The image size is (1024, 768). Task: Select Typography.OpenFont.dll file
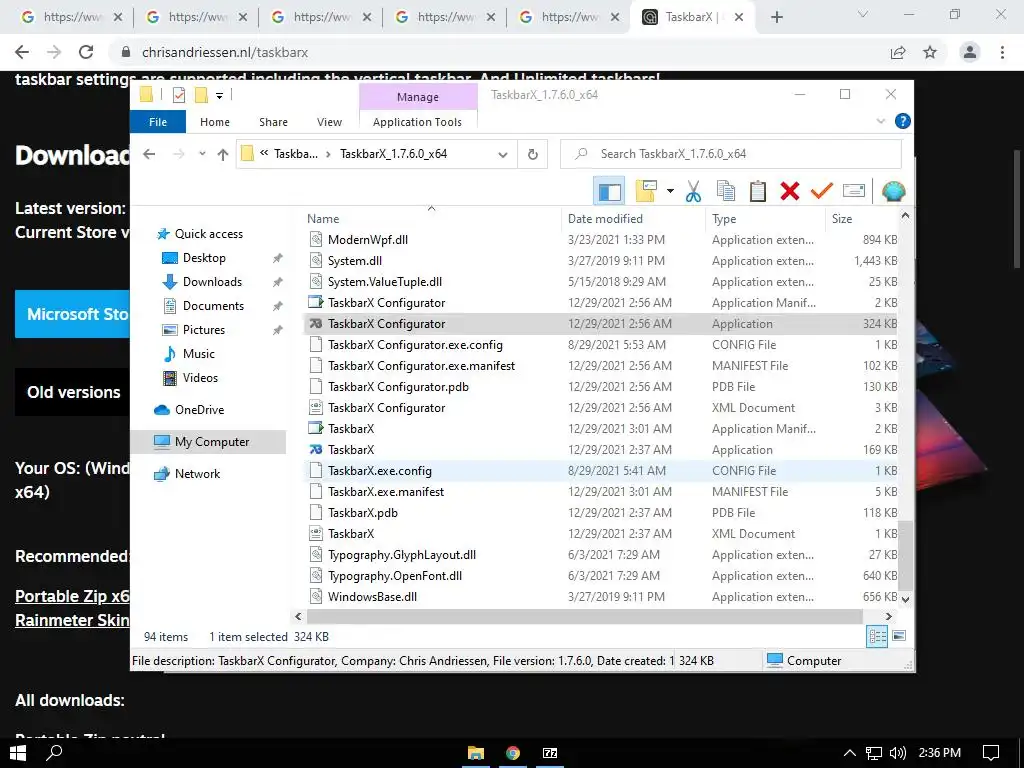601,576
